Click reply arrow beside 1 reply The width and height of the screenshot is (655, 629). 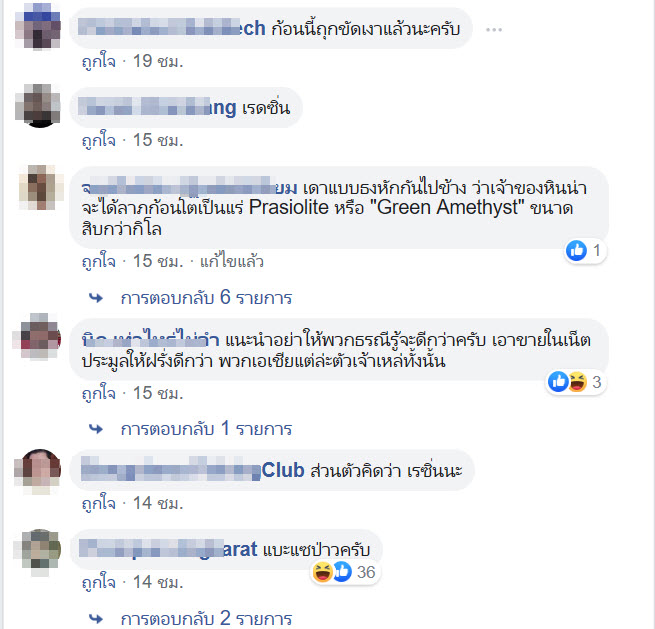(96, 429)
